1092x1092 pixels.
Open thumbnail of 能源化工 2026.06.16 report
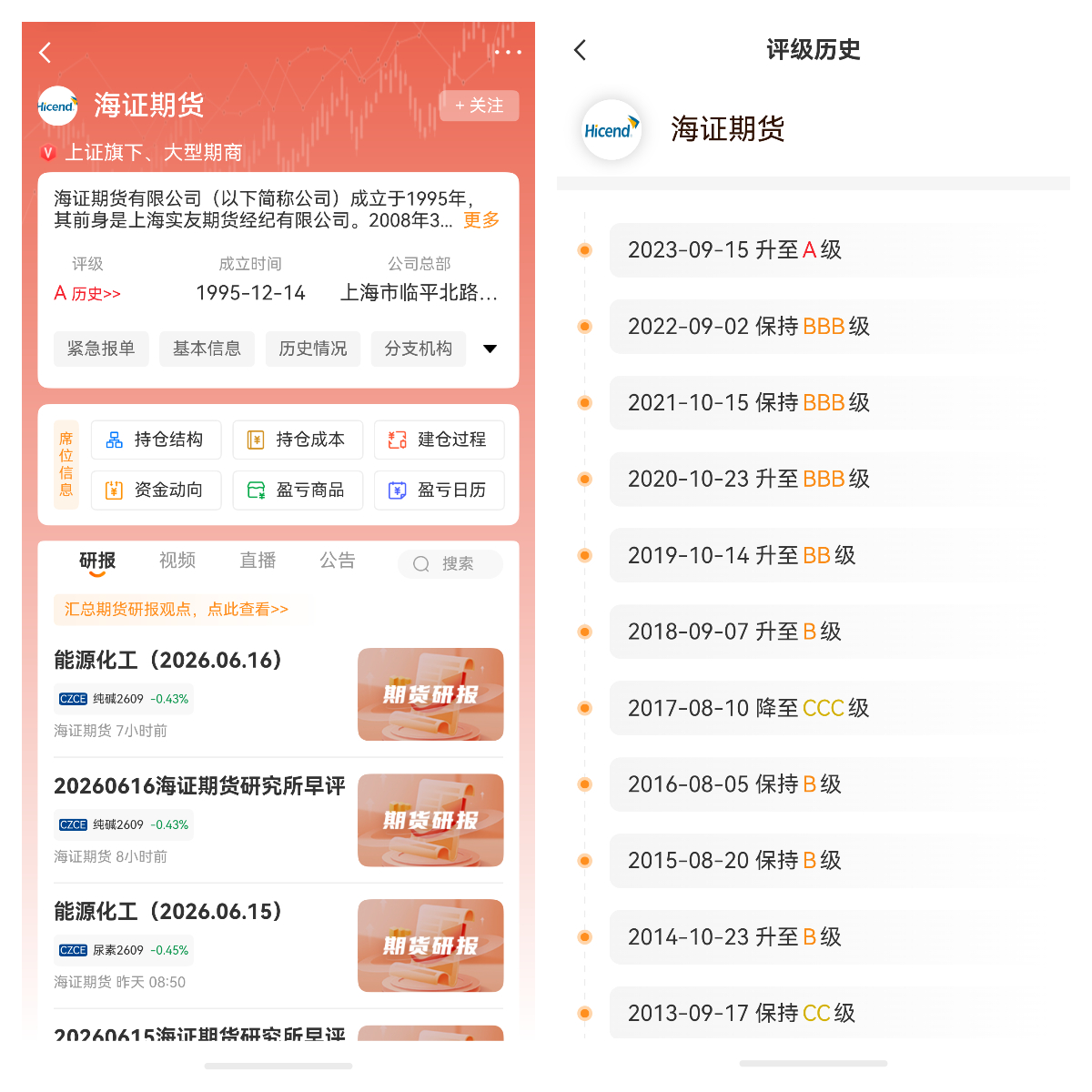430,694
